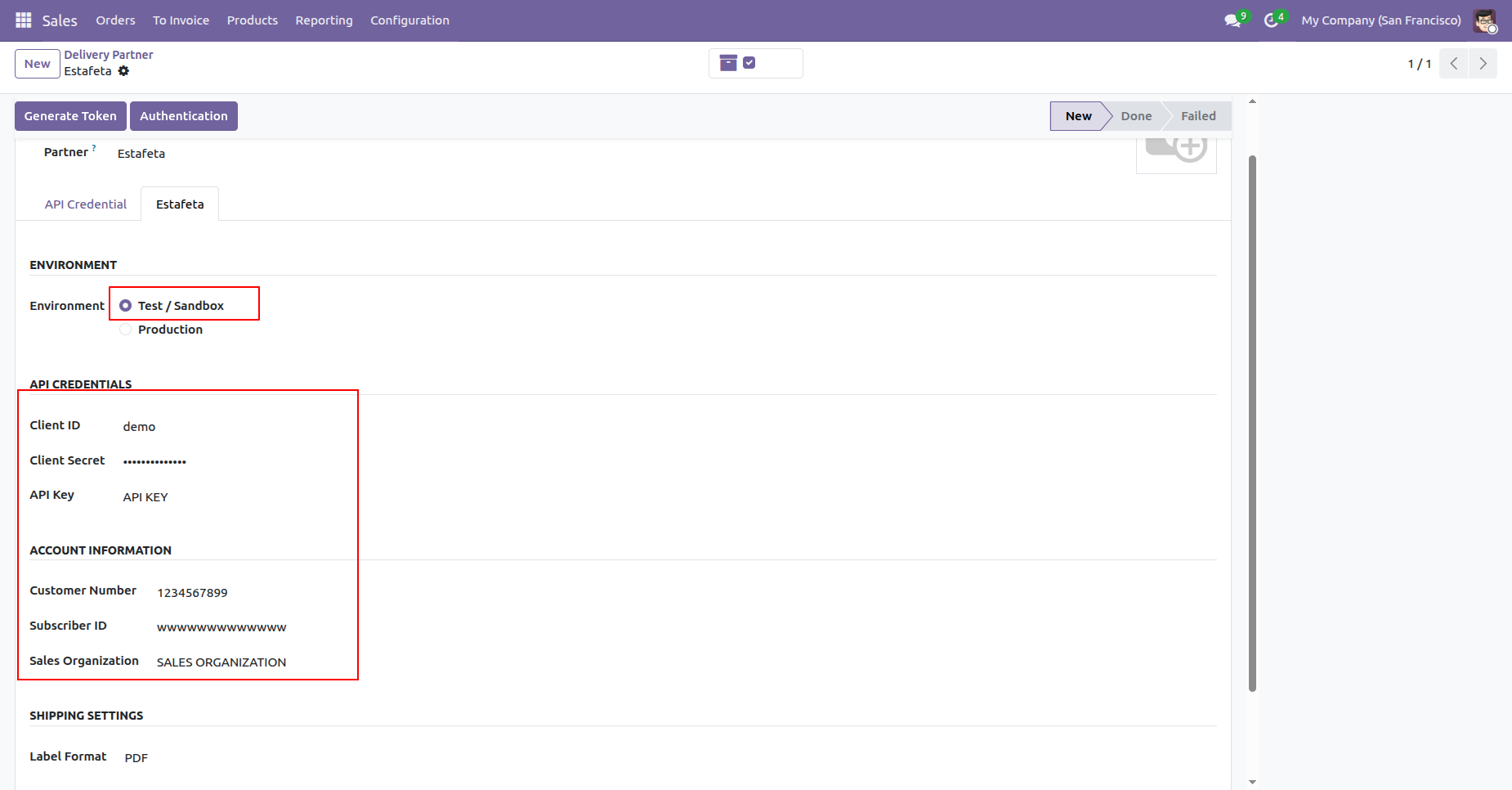Click the Generate Token button
The height and width of the screenshot is (790, 1512).
pyautogui.click(x=70, y=116)
